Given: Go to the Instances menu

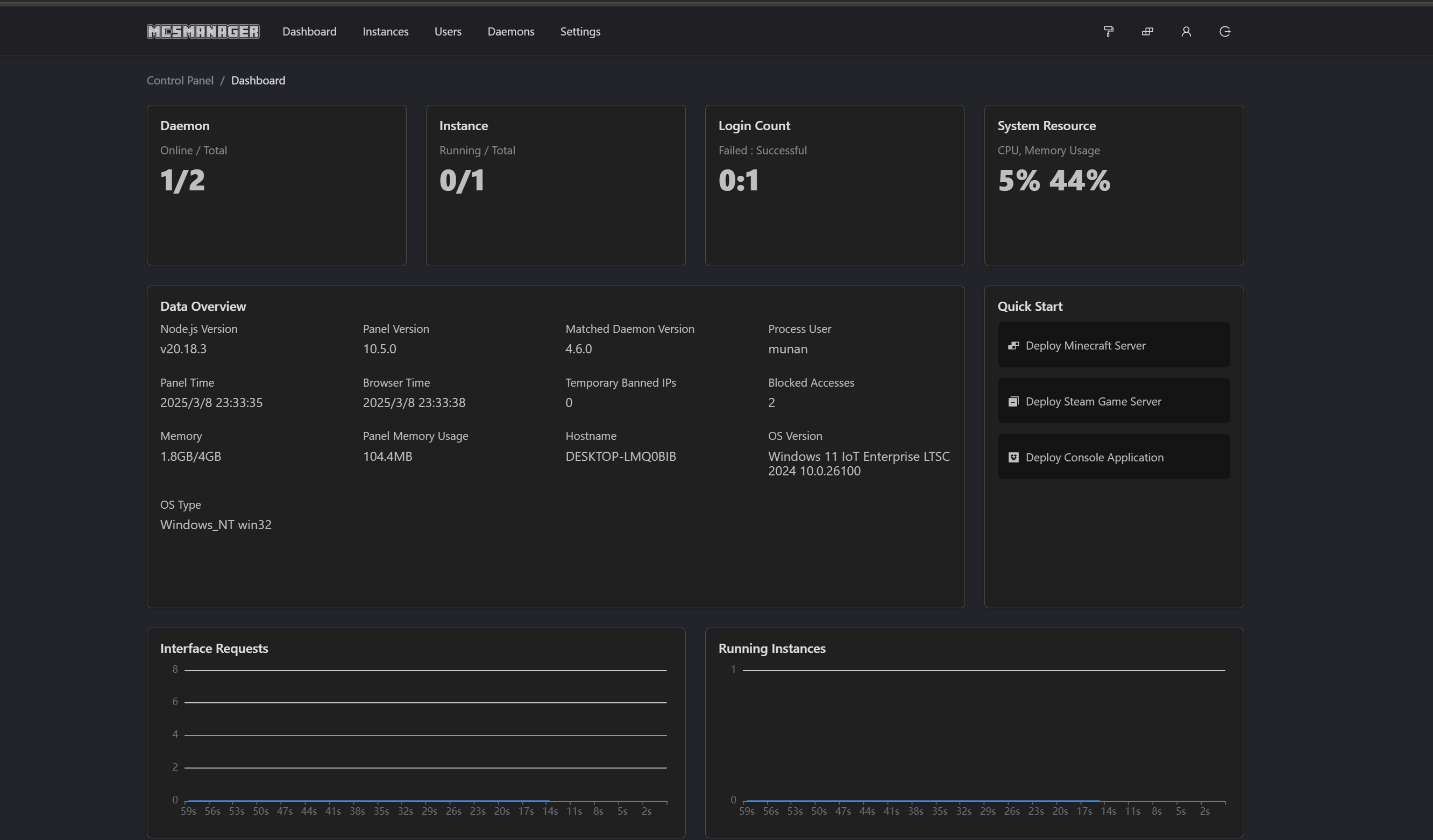Looking at the screenshot, I should click(x=386, y=31).
